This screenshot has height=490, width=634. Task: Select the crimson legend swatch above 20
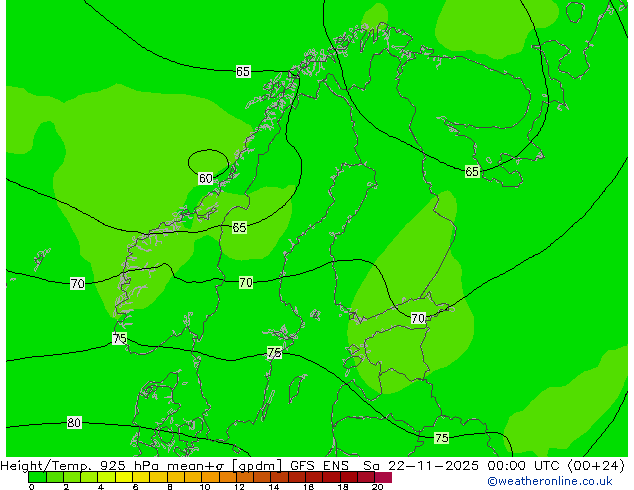383,477
